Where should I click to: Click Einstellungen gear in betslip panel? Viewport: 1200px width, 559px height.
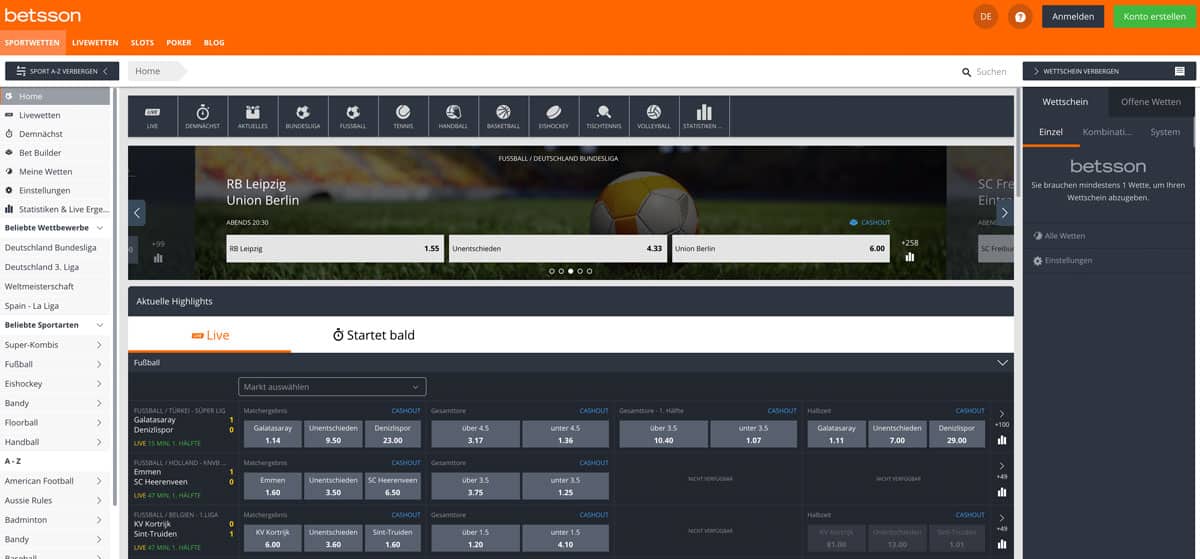pos(1037,261)
